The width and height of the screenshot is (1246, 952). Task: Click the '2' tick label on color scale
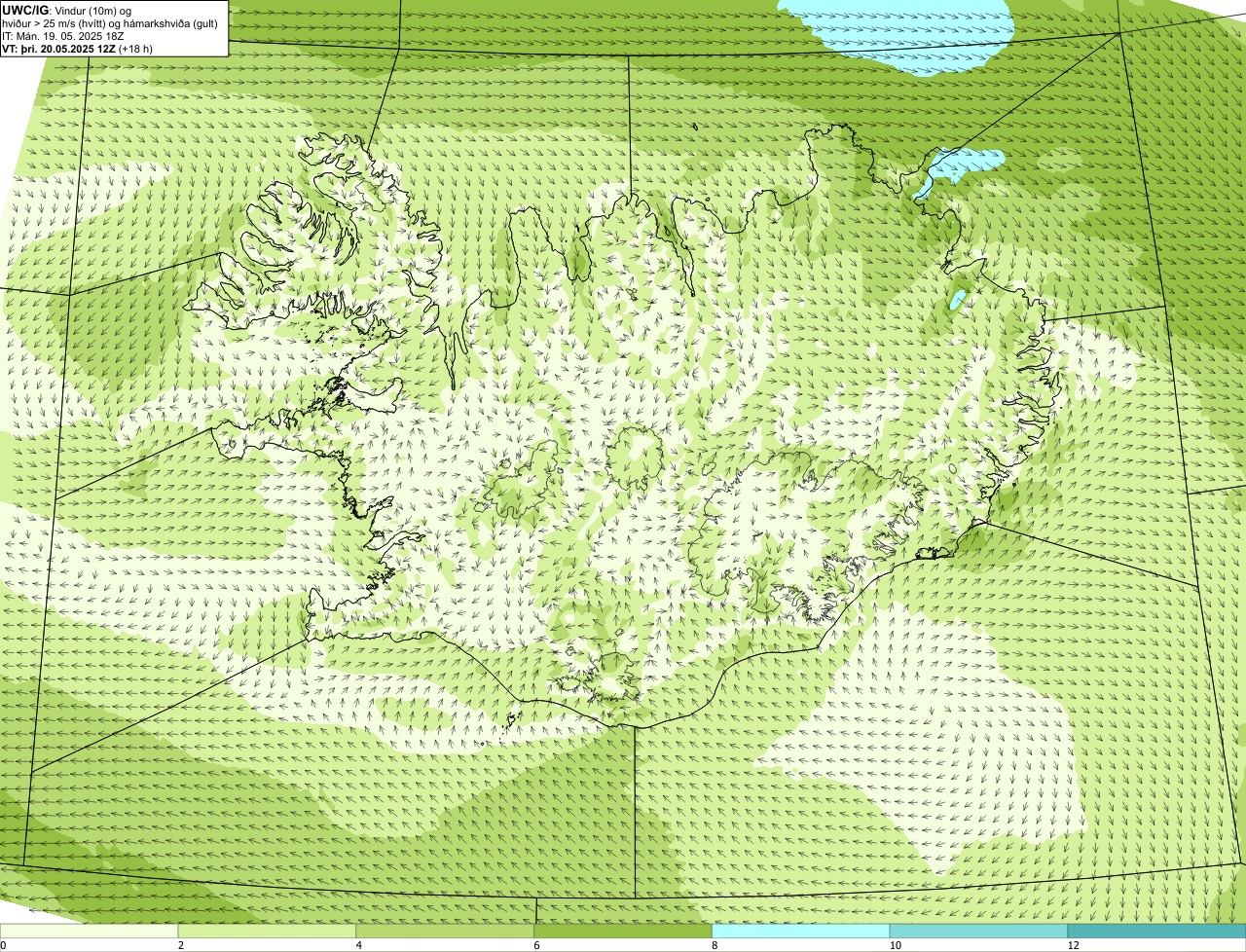click(180, 945)
